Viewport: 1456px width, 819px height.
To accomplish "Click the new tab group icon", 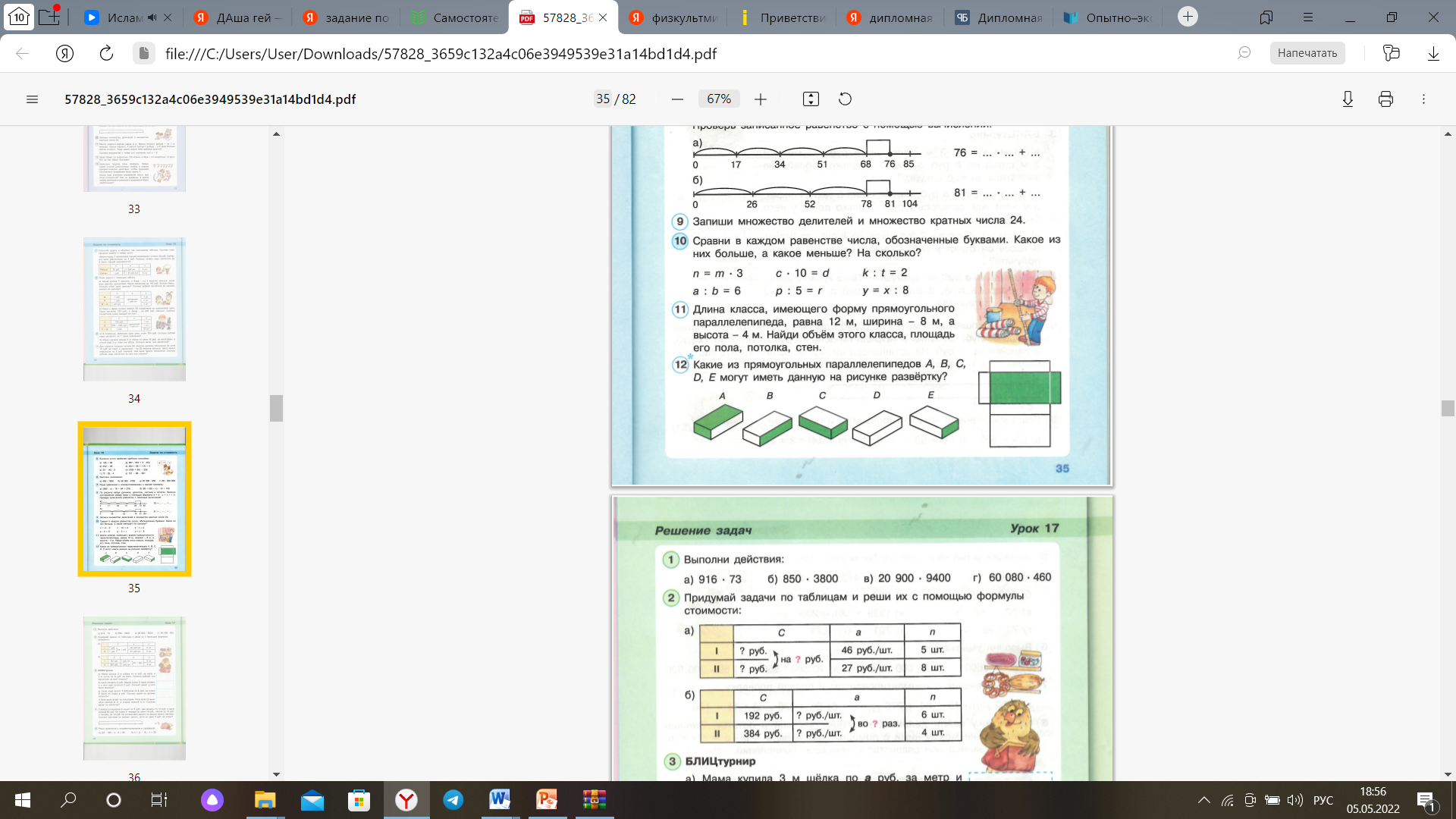I will (49, 17).
